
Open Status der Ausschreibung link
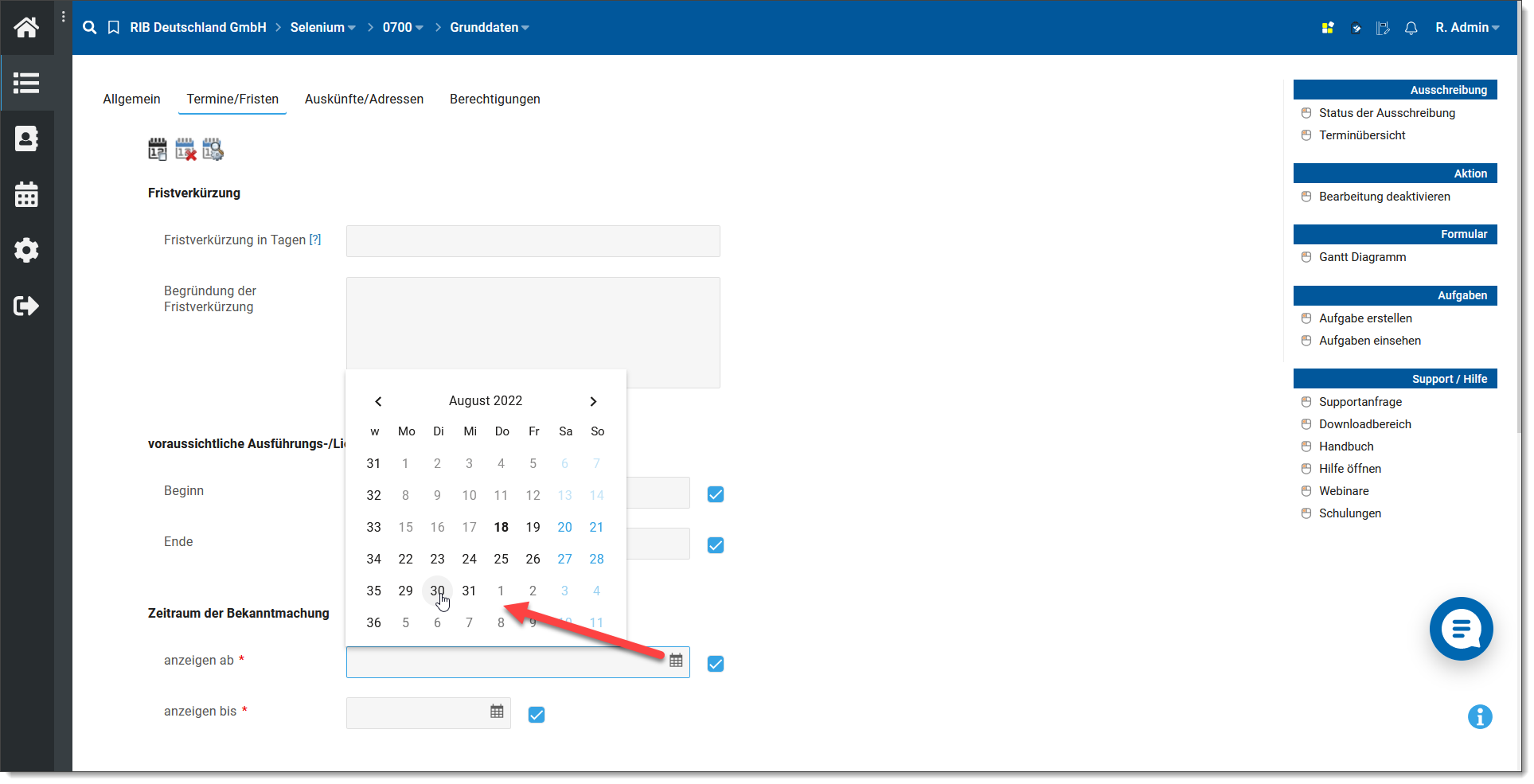[1387, 113]
